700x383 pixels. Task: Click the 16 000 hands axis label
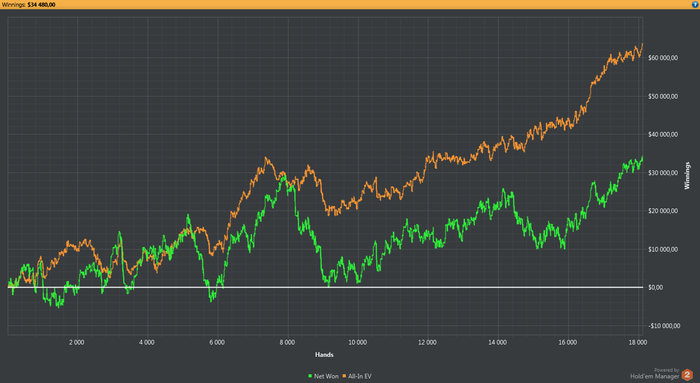click(x=567, y=342)
